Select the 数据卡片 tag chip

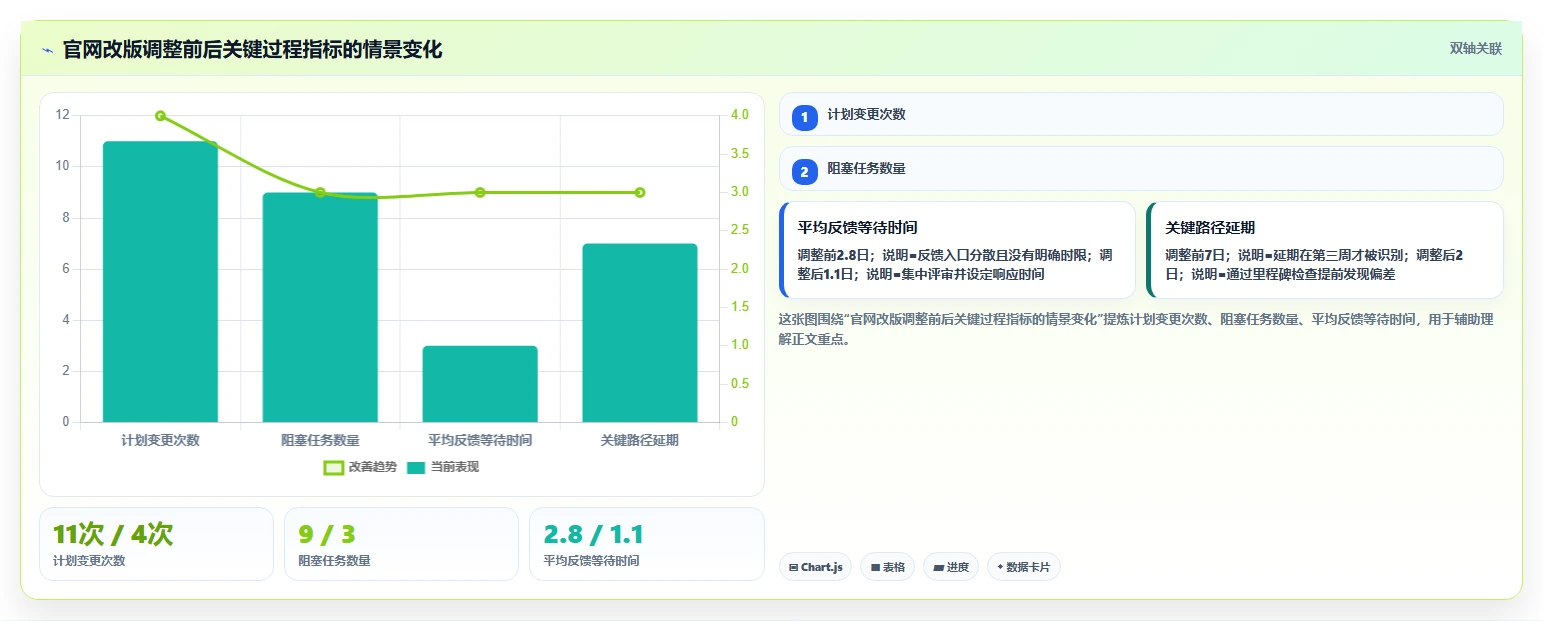tap(1023, 567)
